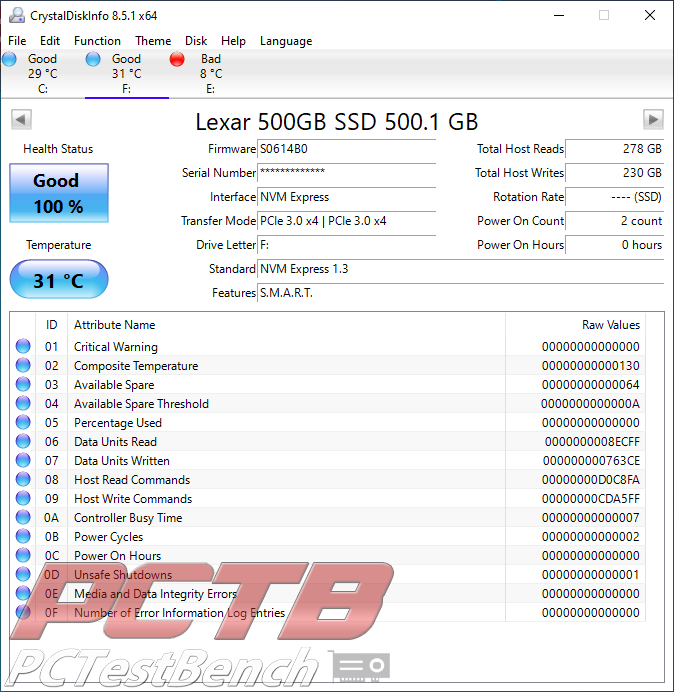Screen dimensions: 674x692
Task: Click the status orb for Unsafe Shutdowns
Action: (x=23, y=574)
